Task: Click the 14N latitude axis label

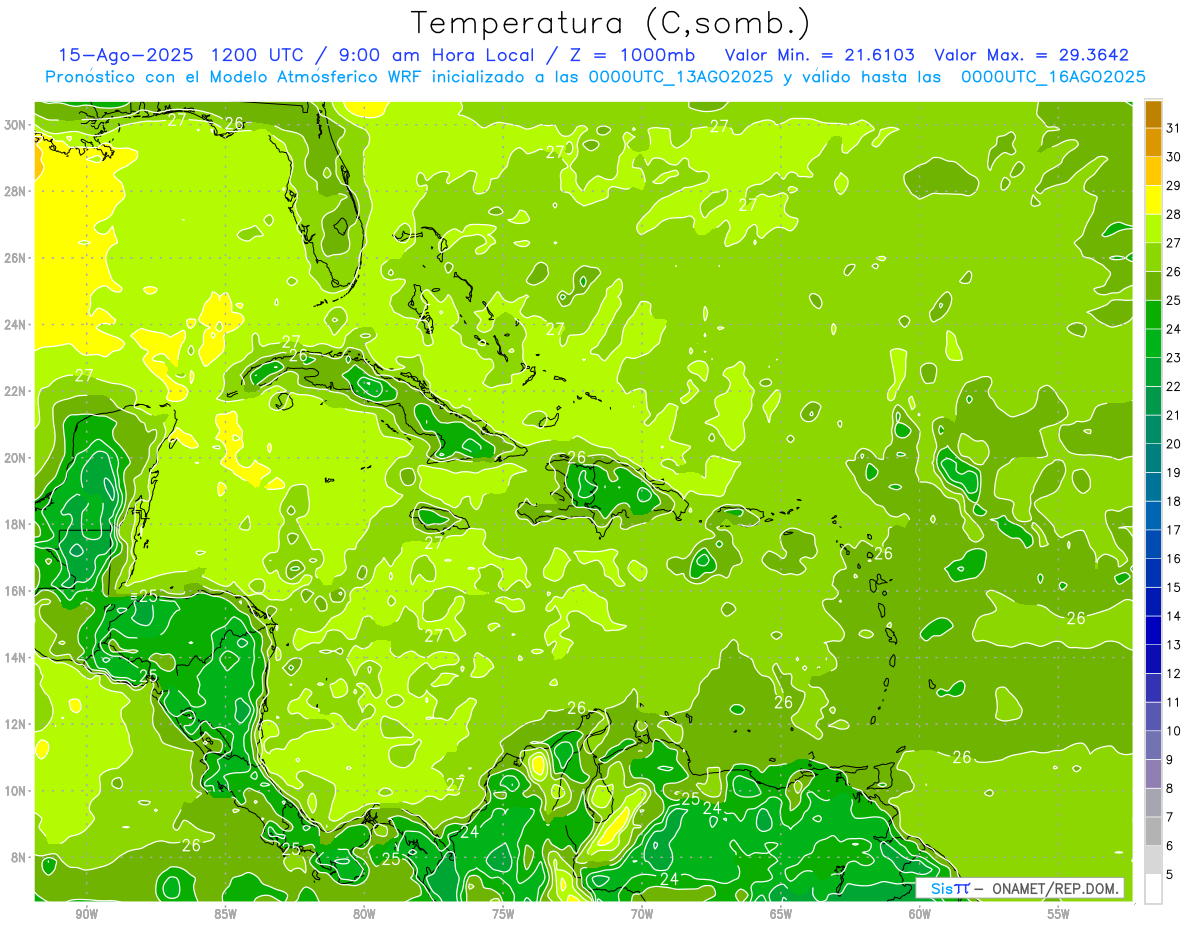Action: (x=15, y=657)
